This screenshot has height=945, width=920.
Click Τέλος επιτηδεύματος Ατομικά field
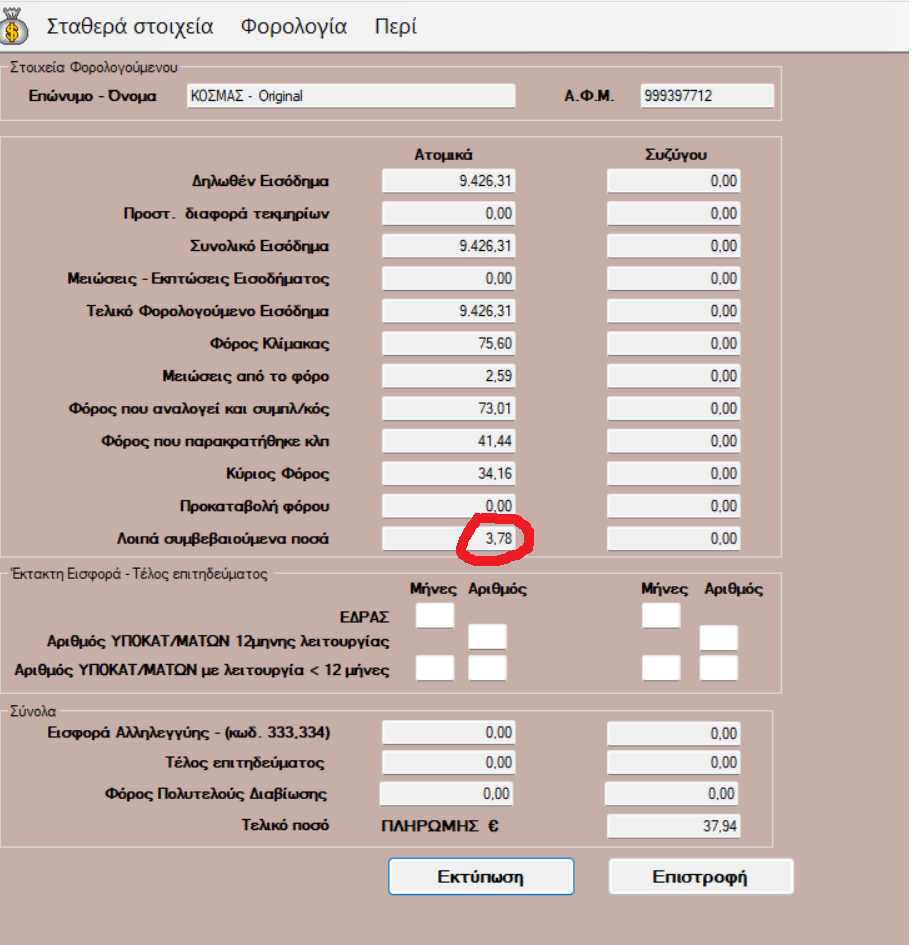click(x=449, y=763)
